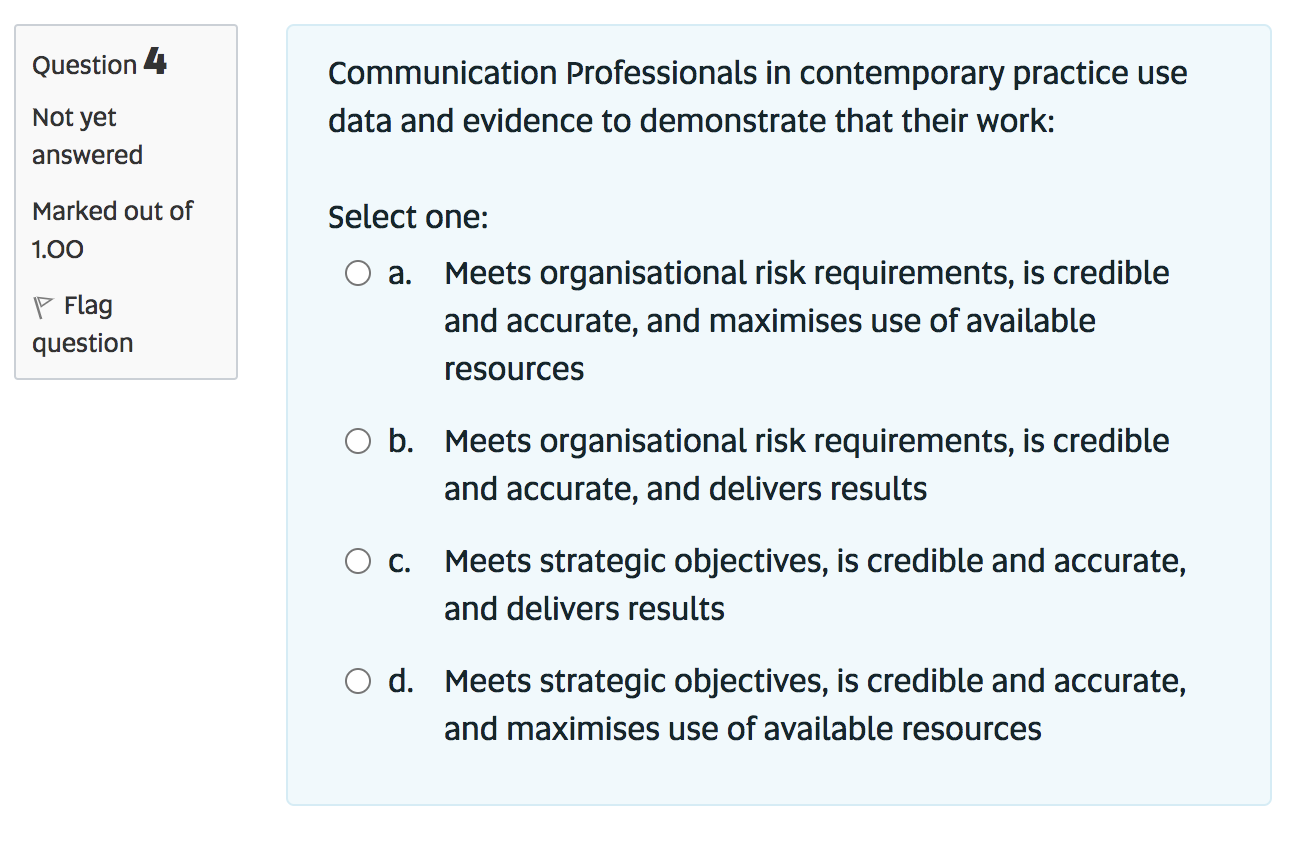The image size is (1302, 842).
Task: Click the question information side panel
Action: (125, 200)
